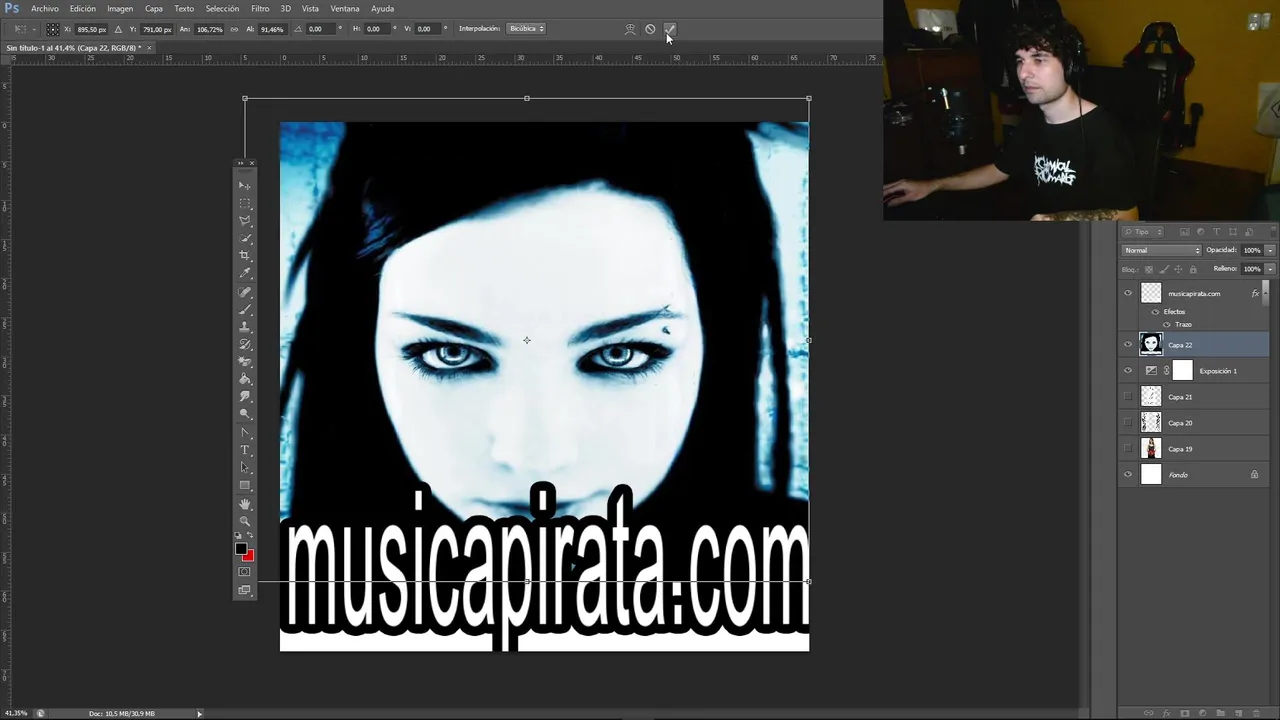The image size is (1280, 720).
Task: Open the Opacidad slider dropdown arrow
Action: coord(1270,250)
